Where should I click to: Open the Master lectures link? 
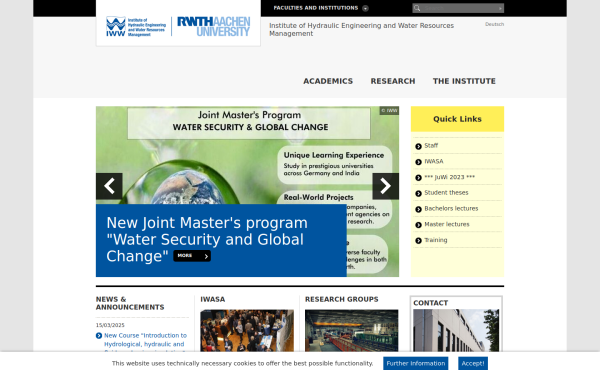tap(447, 224)
